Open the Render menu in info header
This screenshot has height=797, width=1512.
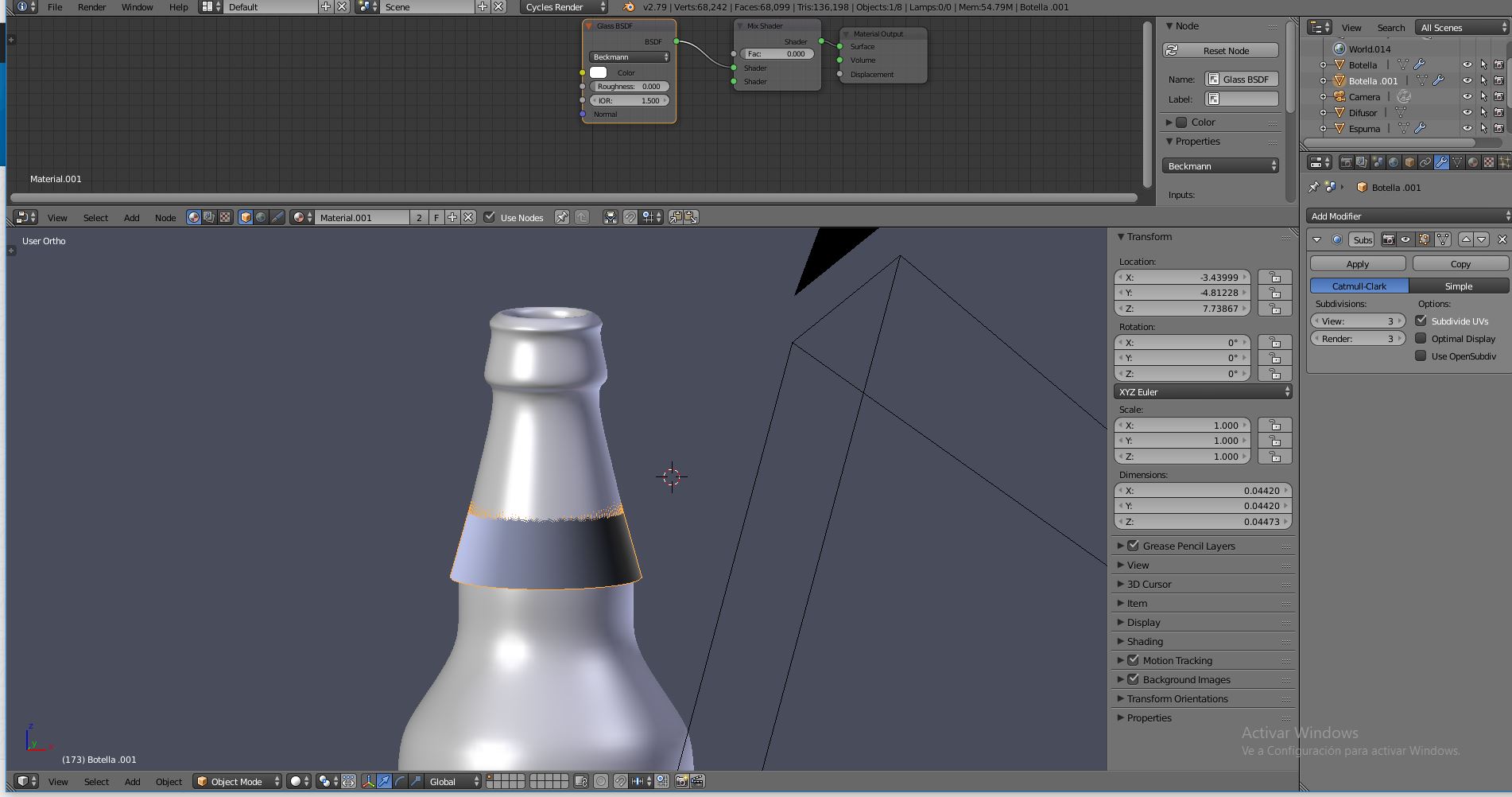tap(91, 6)
